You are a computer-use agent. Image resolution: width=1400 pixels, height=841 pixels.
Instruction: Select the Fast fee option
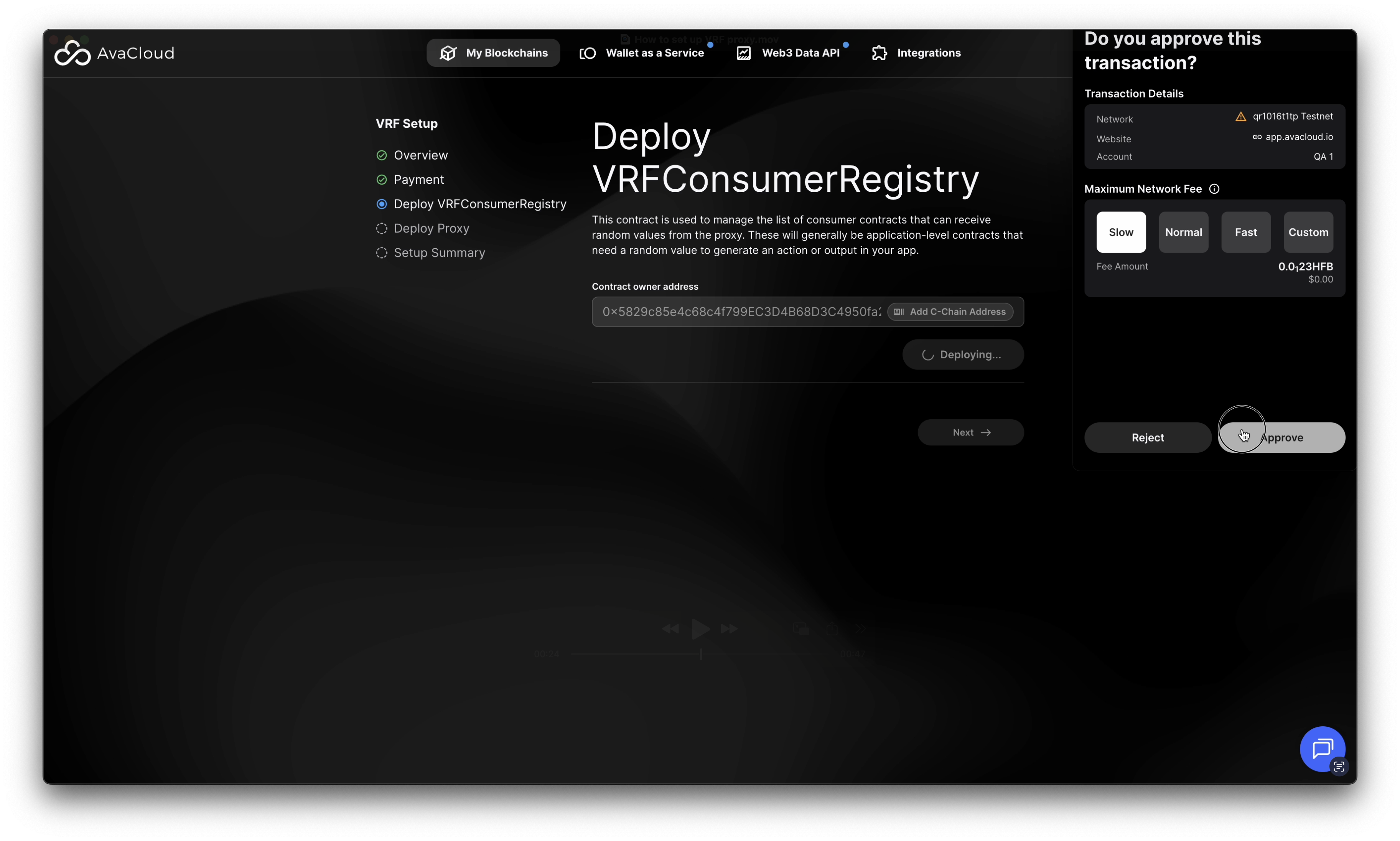[1245, 233]
